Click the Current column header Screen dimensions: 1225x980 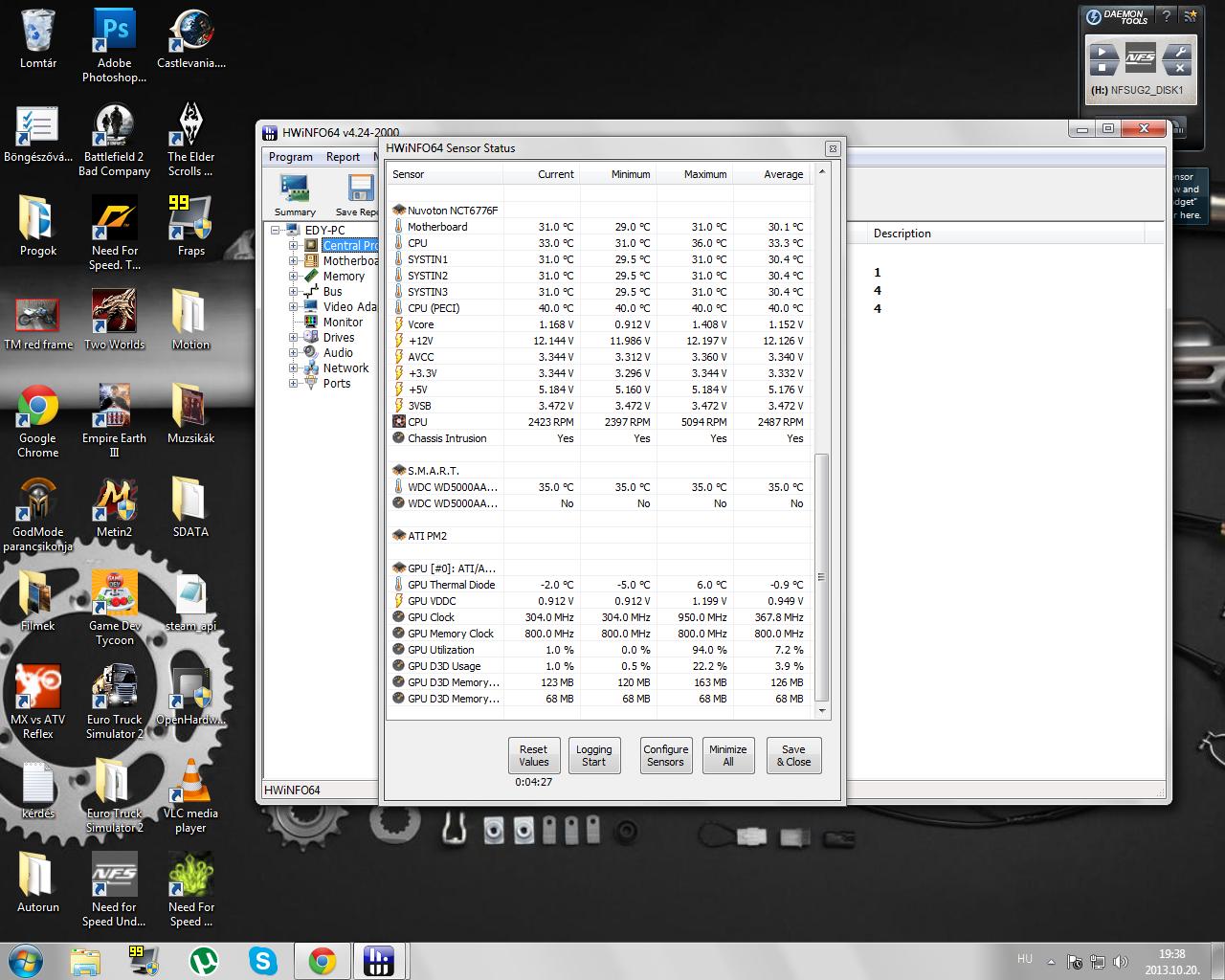(541, 174)
